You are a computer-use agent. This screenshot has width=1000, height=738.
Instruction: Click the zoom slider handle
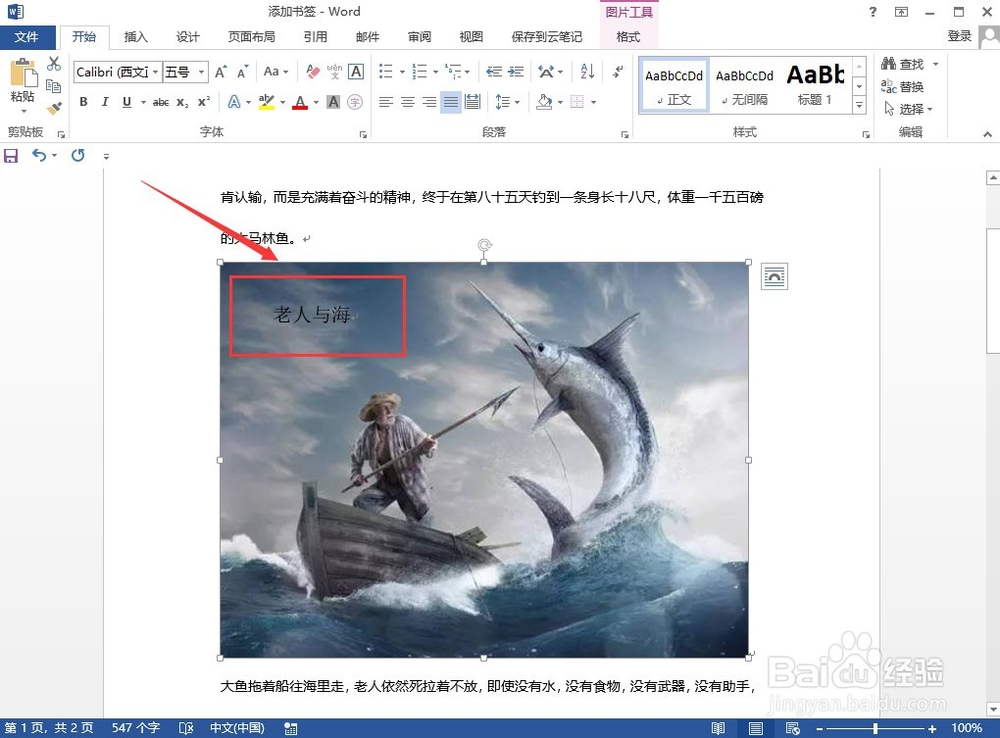tap(875, 728)
